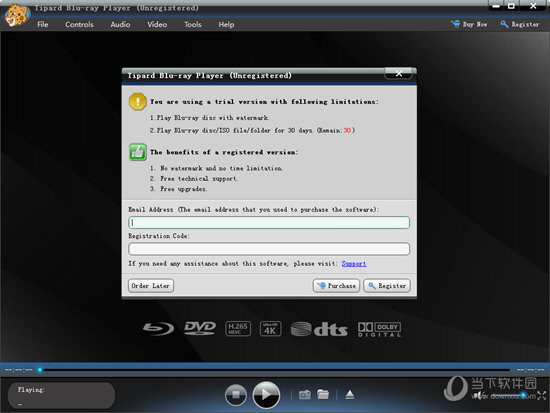Click the yellow warning icon

point(138,102)
